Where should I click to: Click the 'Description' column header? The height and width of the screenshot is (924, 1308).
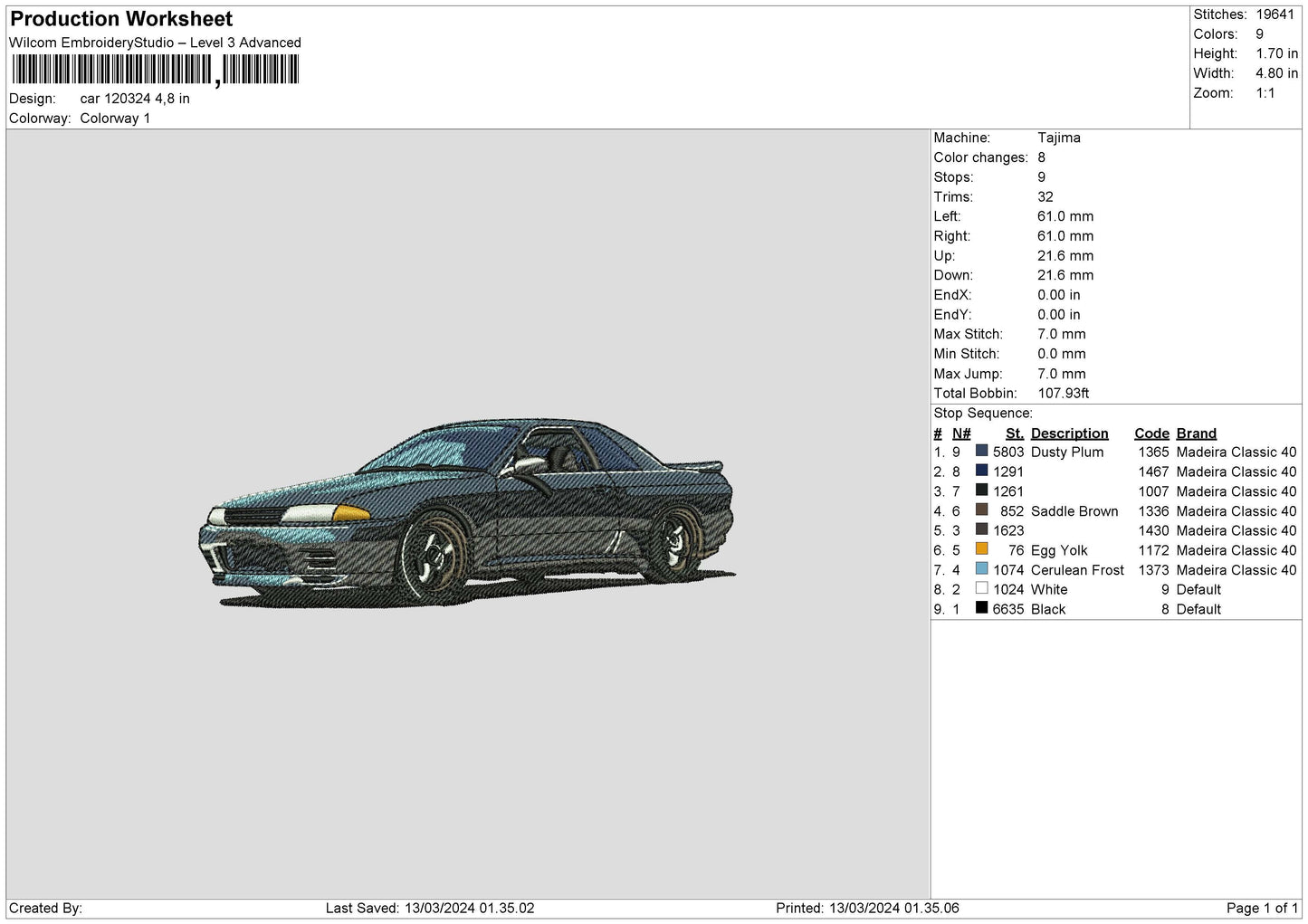[1070, 433]
